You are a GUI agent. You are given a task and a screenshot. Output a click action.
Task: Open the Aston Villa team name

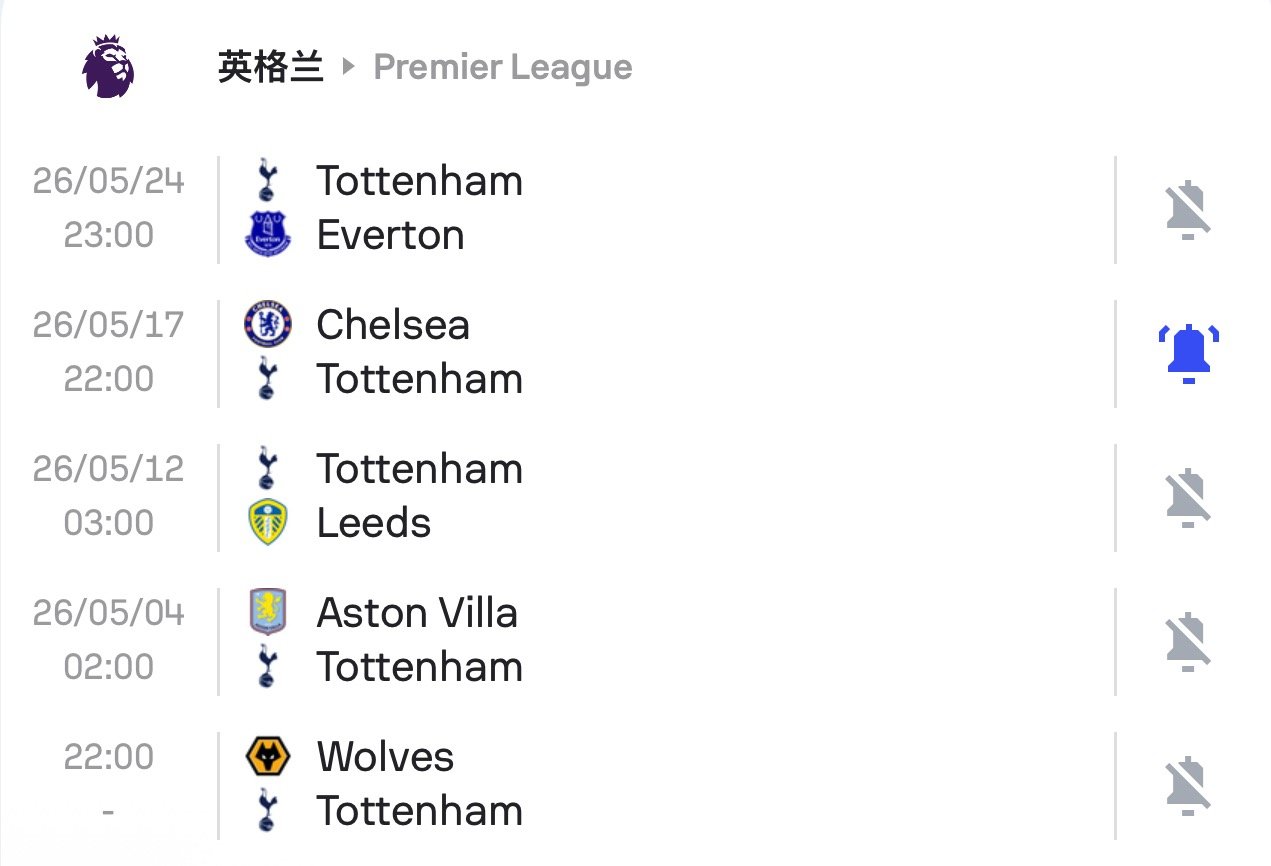click(x=417, y=613)
